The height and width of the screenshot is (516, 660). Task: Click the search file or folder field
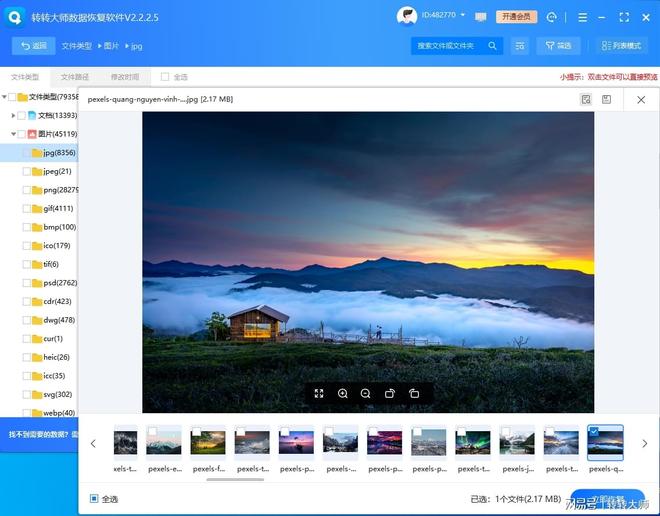click(x=448, y=45)
